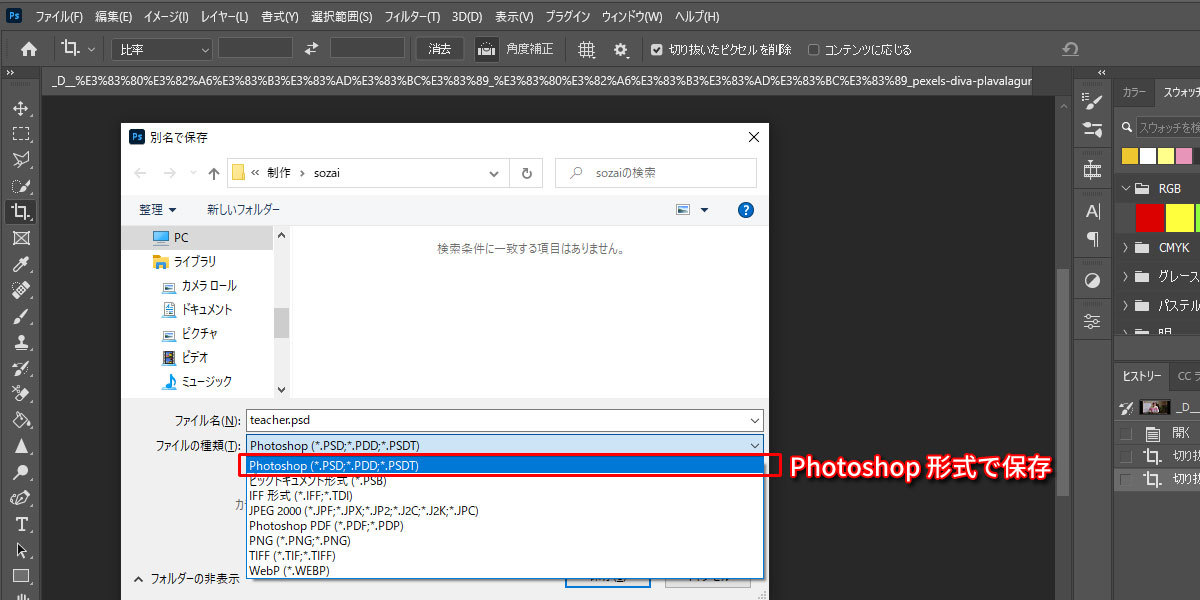Collapse the RGB swatch group
The width and height of the screenshot is (1200, 600).
(x=1125, y=188)
